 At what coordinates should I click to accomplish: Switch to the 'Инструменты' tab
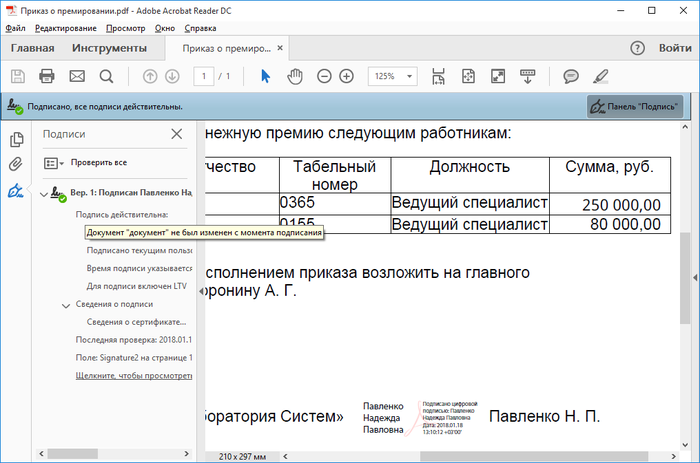109,48
